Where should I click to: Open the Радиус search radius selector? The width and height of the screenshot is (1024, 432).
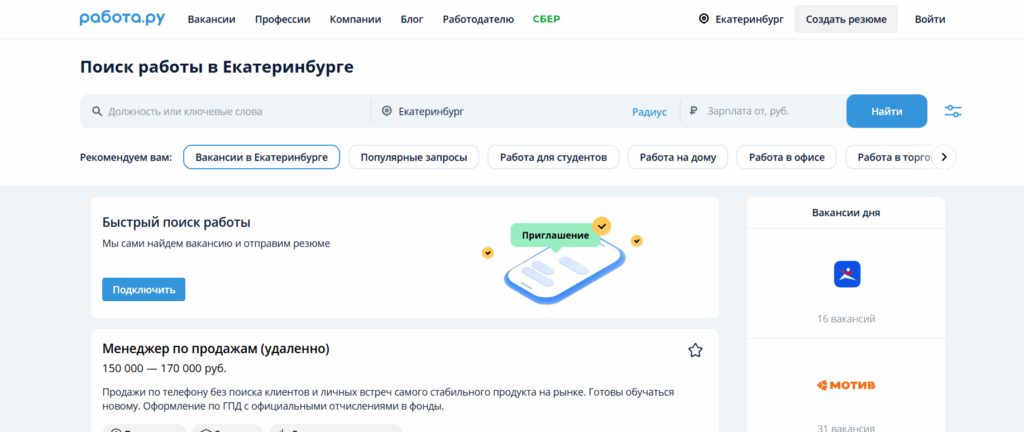click(x=649, y=112)
